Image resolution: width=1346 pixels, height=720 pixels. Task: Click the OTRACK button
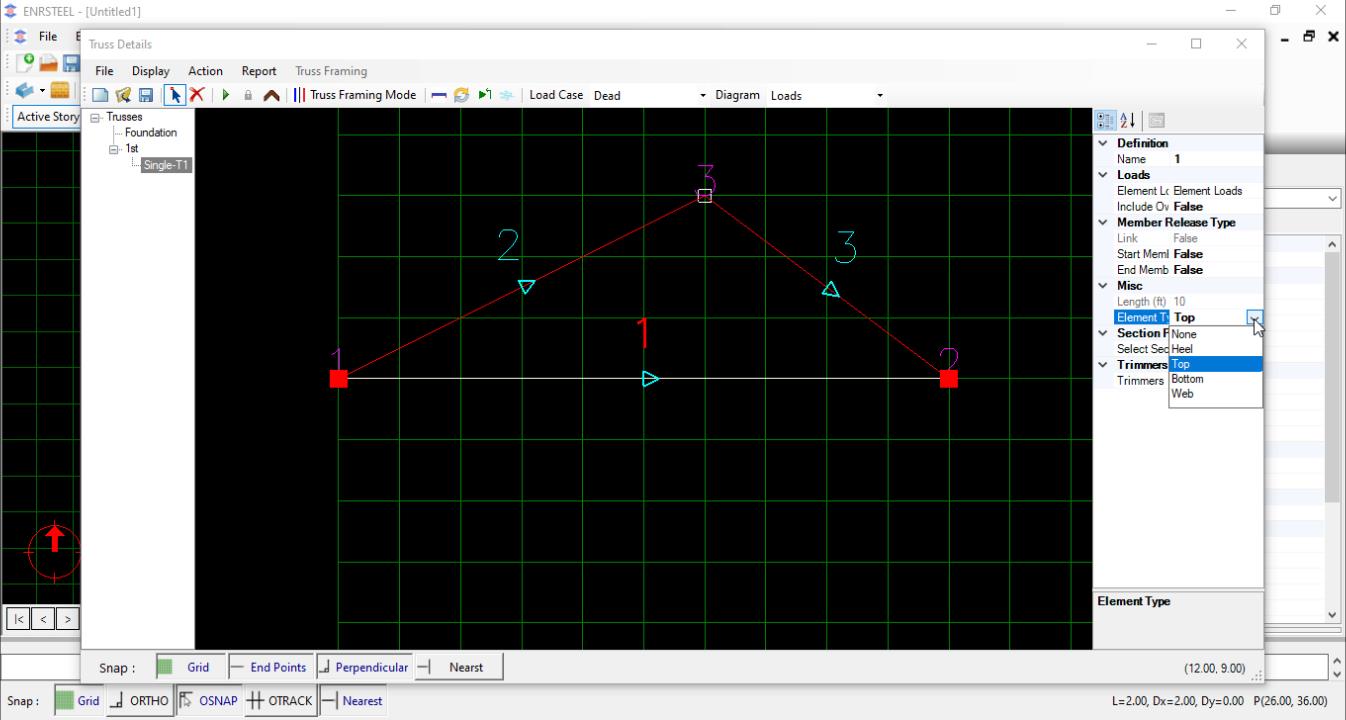pos(280,701)
